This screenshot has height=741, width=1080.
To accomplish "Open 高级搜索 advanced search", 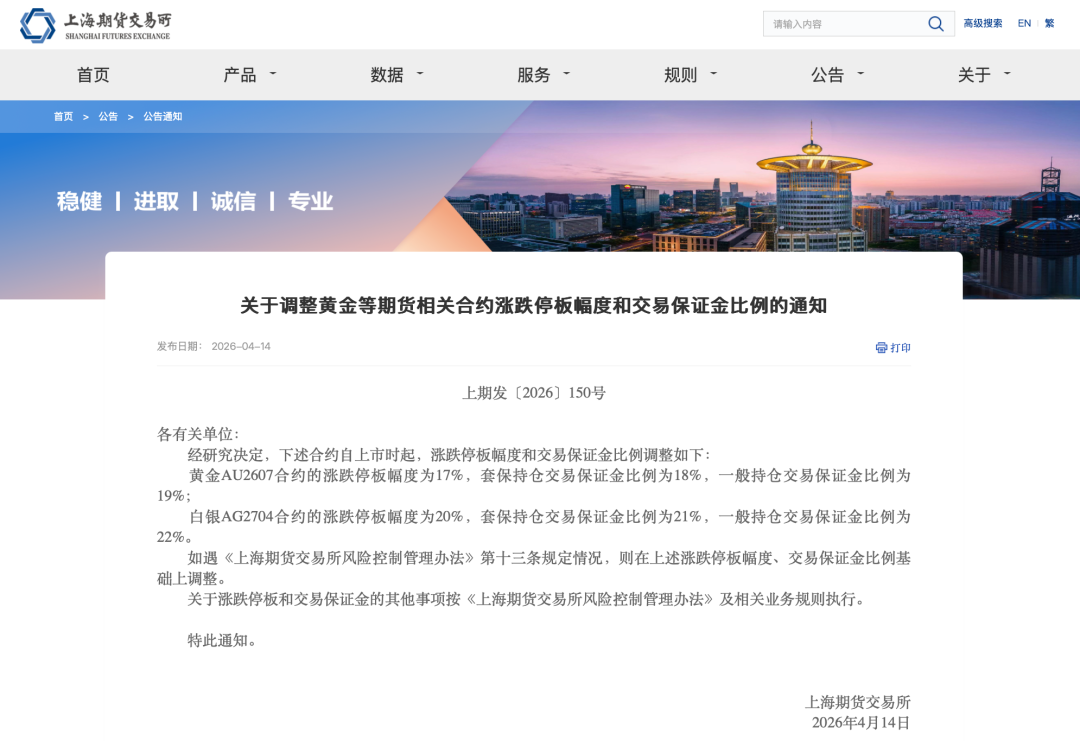I will 981,23.
